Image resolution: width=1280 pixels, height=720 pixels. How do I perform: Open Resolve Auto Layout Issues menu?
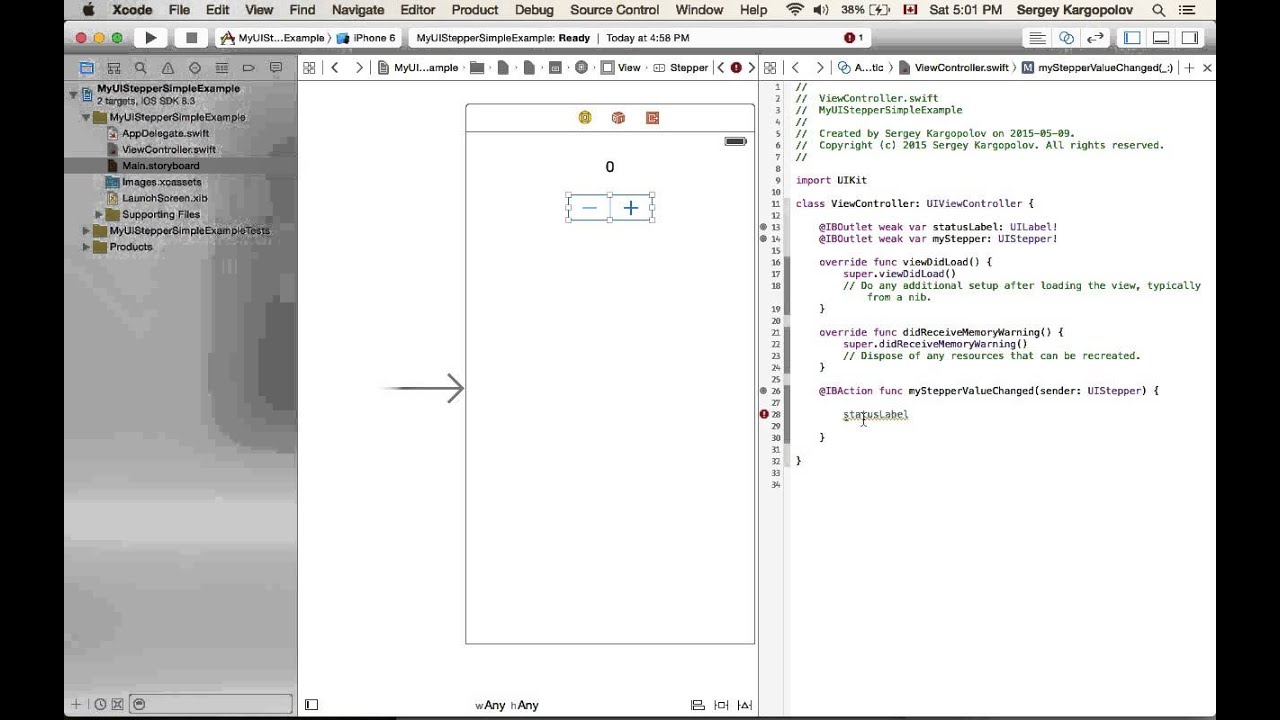[x=745, y=705]
